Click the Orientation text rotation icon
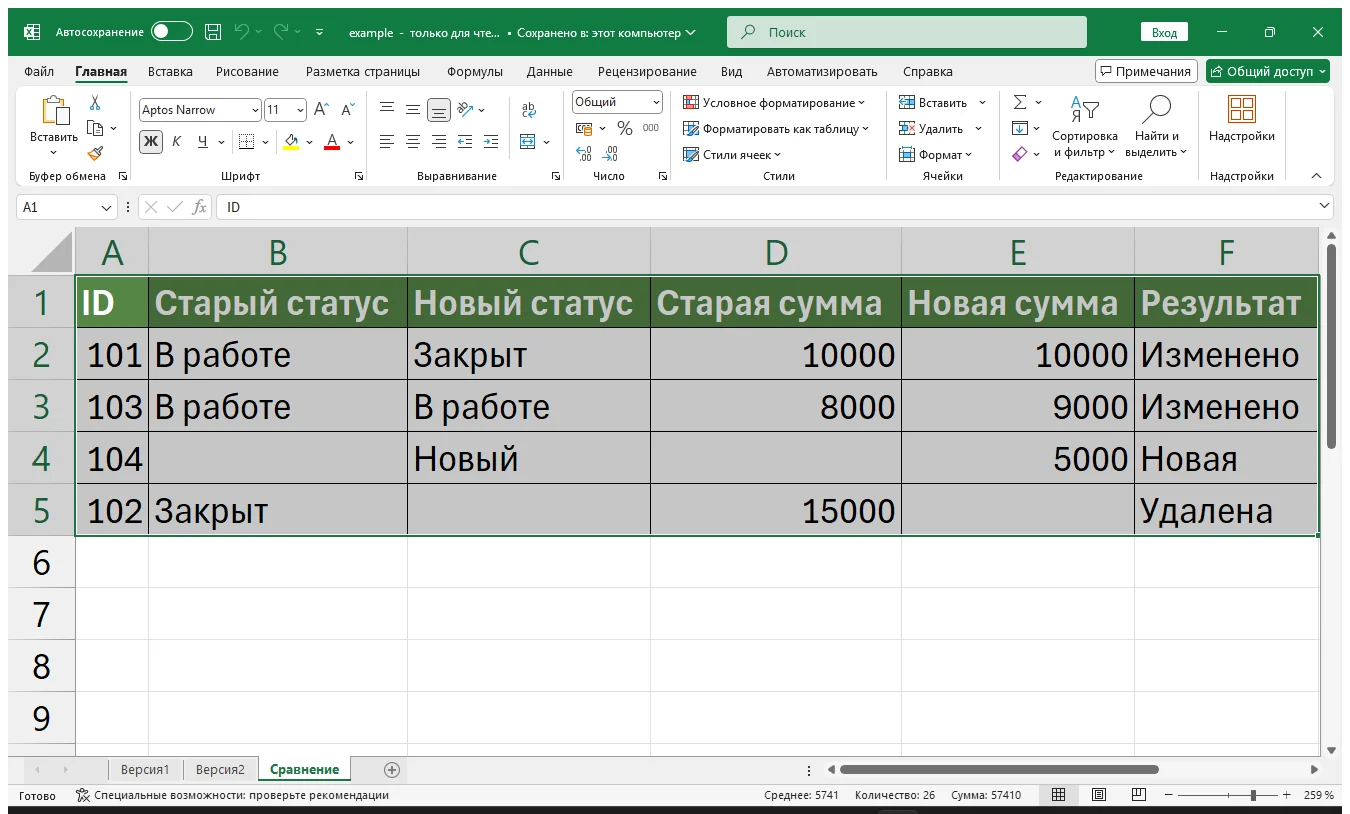The width and height of the screenshot is (1350, 814). pyautogui.click(x=465, y=110)
